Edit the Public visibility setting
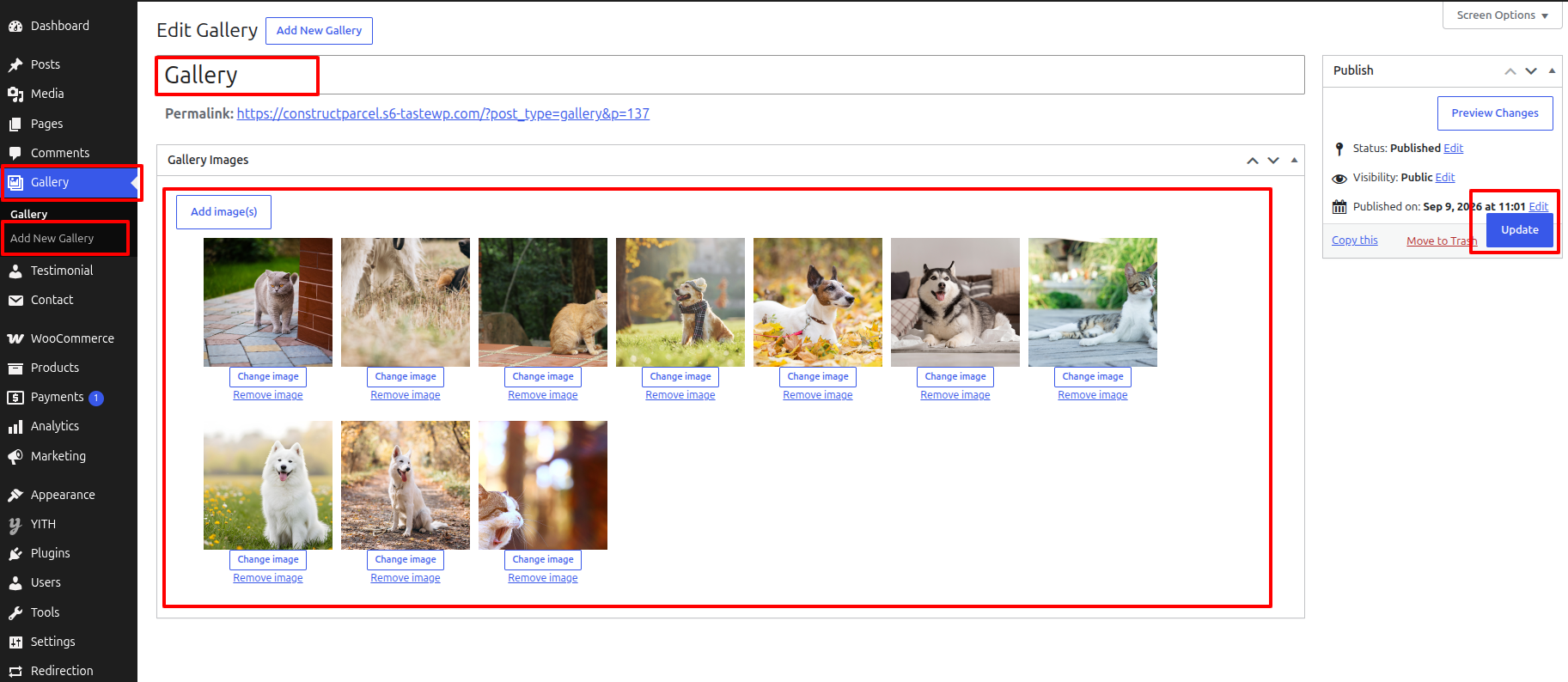The width and height of the screenshot is (1568, 682). click(1445, 178)
